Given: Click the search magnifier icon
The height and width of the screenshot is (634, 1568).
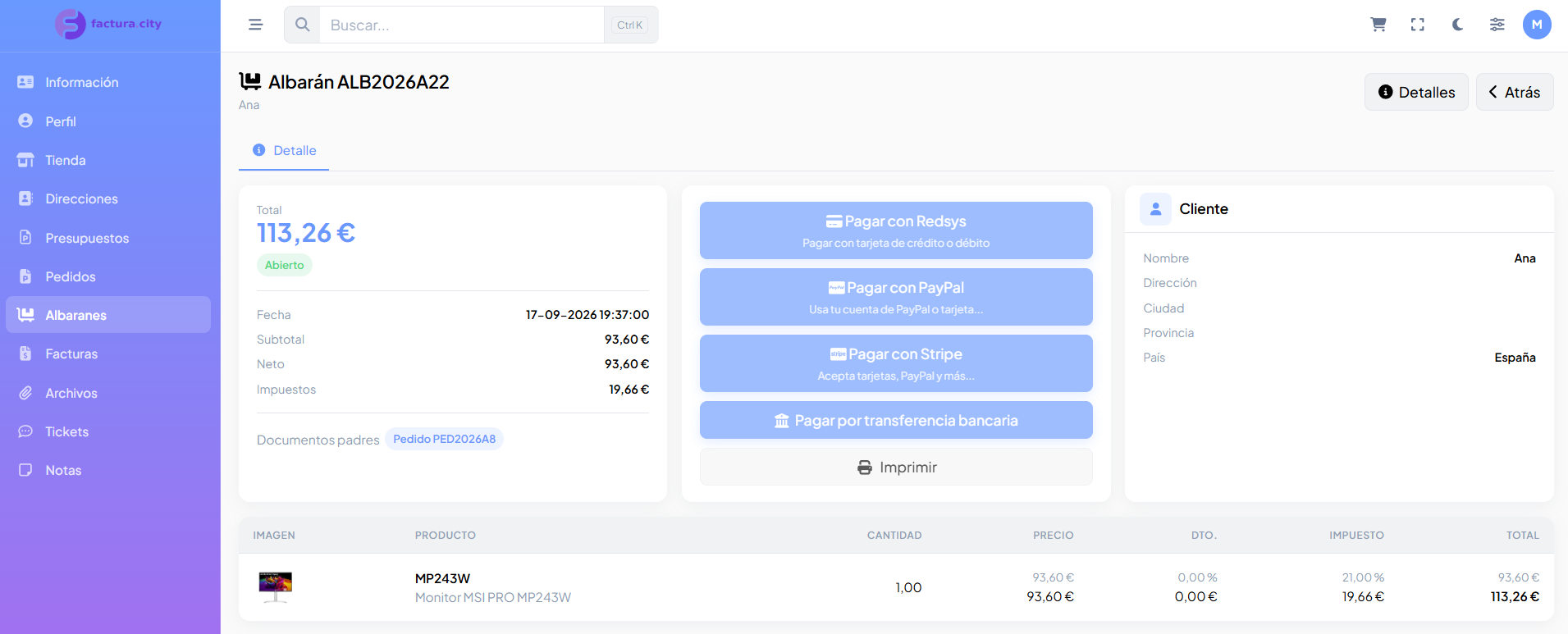Looking at the screenshot, I should pyautogui.click(x=302, y=25).
